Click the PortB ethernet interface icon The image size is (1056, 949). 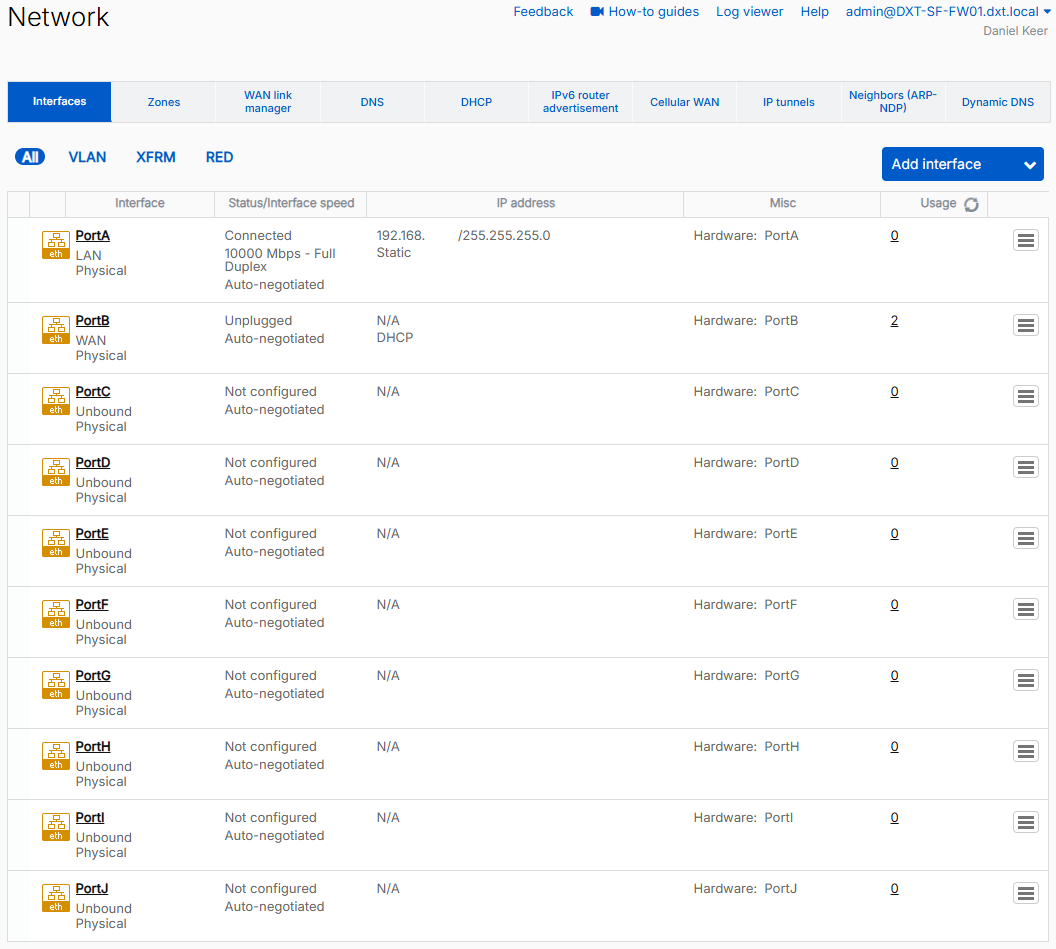(x=56, y=329)
